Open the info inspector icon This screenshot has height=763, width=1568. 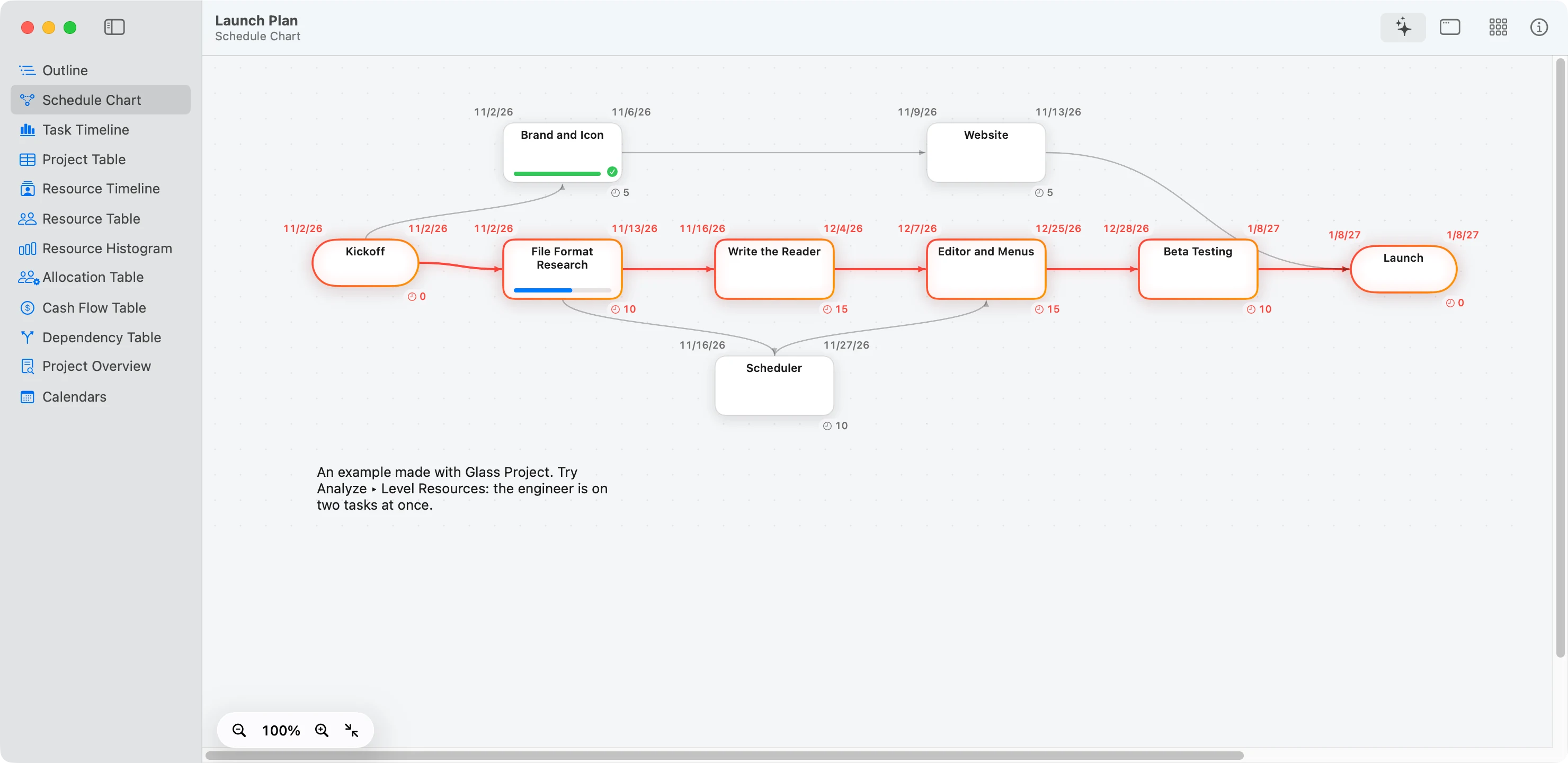point(1539,28)
